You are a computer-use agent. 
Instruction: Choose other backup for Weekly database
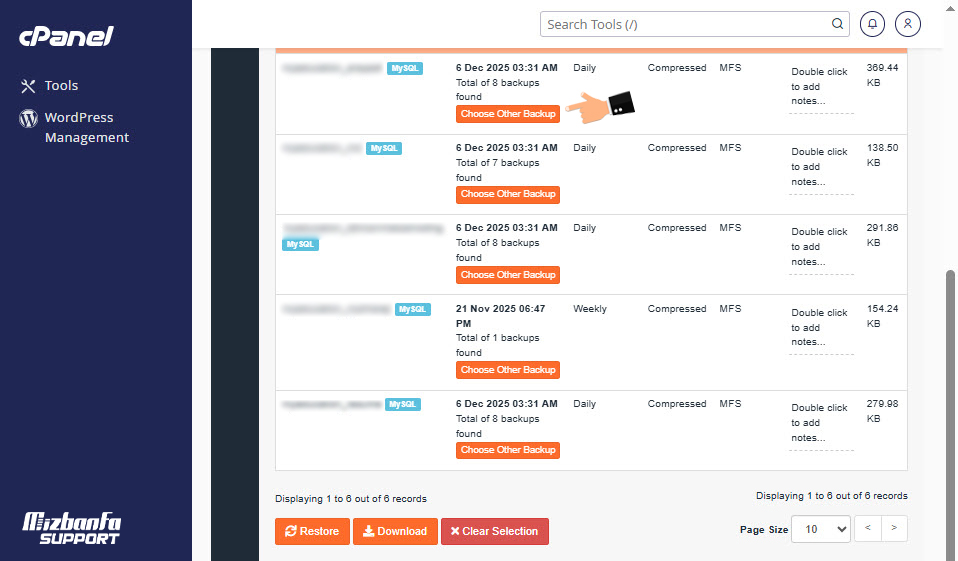coord(508,370)
